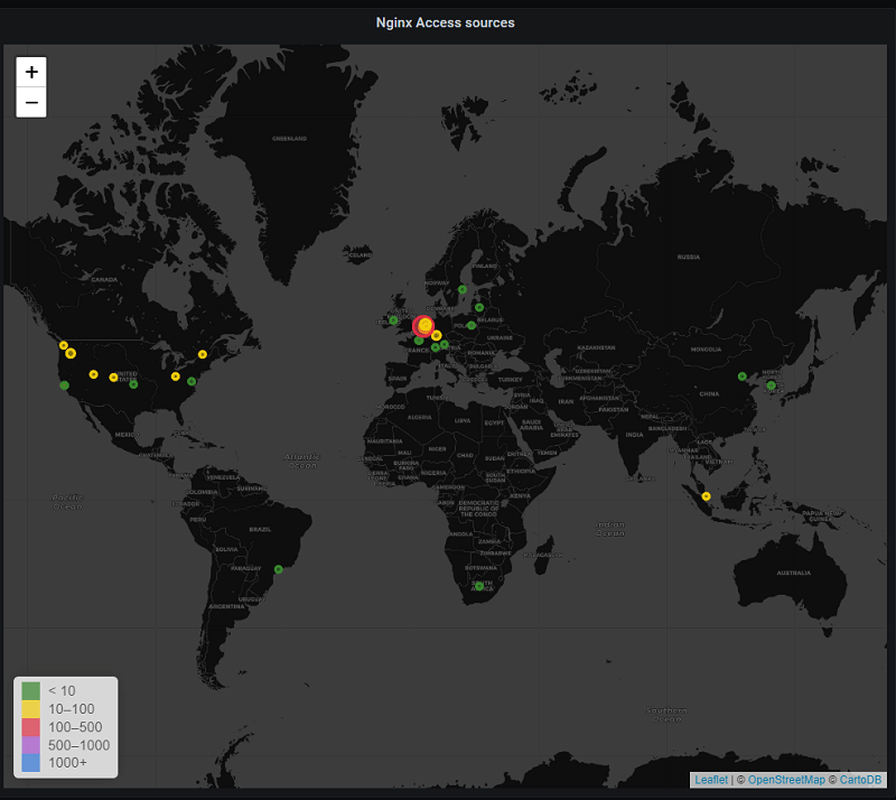Click the 'BRAZIL' map label

pos(260,529)
